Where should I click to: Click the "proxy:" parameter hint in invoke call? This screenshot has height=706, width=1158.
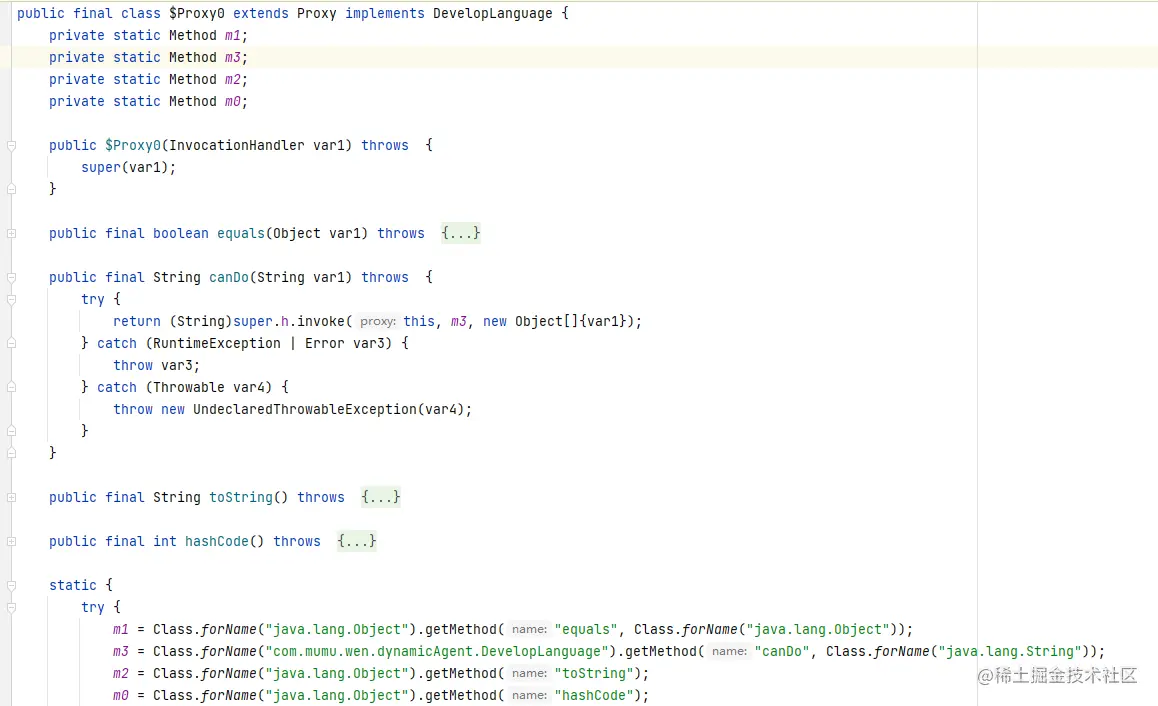377,321
